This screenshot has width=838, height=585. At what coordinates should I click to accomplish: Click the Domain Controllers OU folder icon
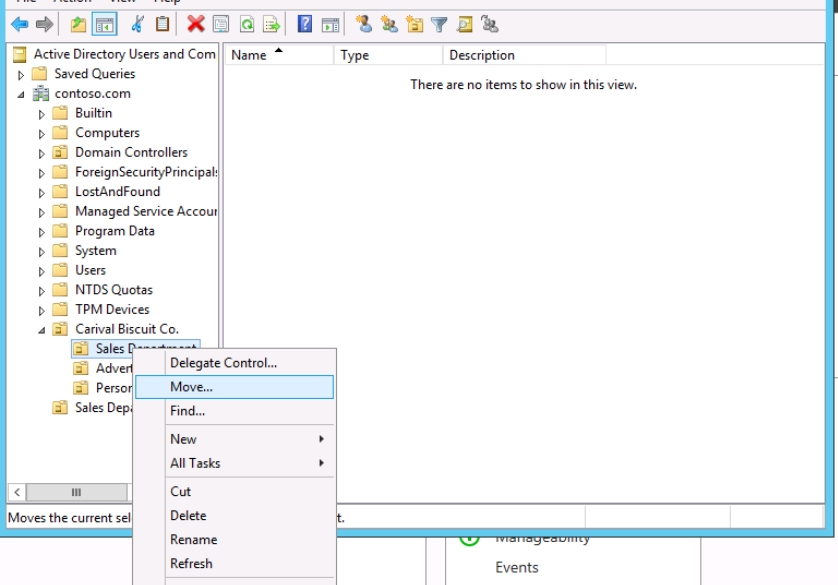tap(60, 152)
